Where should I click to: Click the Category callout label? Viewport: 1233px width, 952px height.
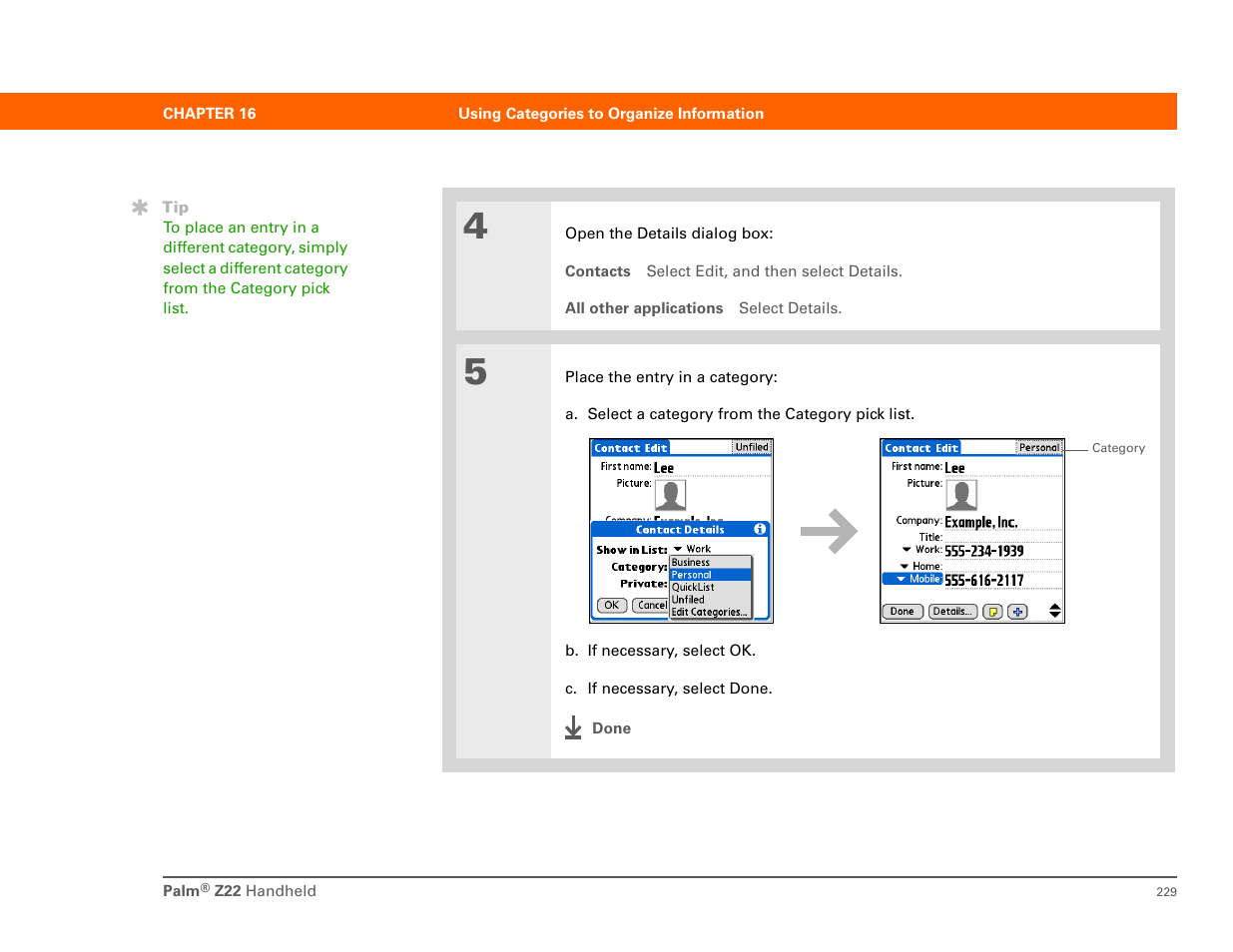pyautogui.click(x=1118, y=448)
